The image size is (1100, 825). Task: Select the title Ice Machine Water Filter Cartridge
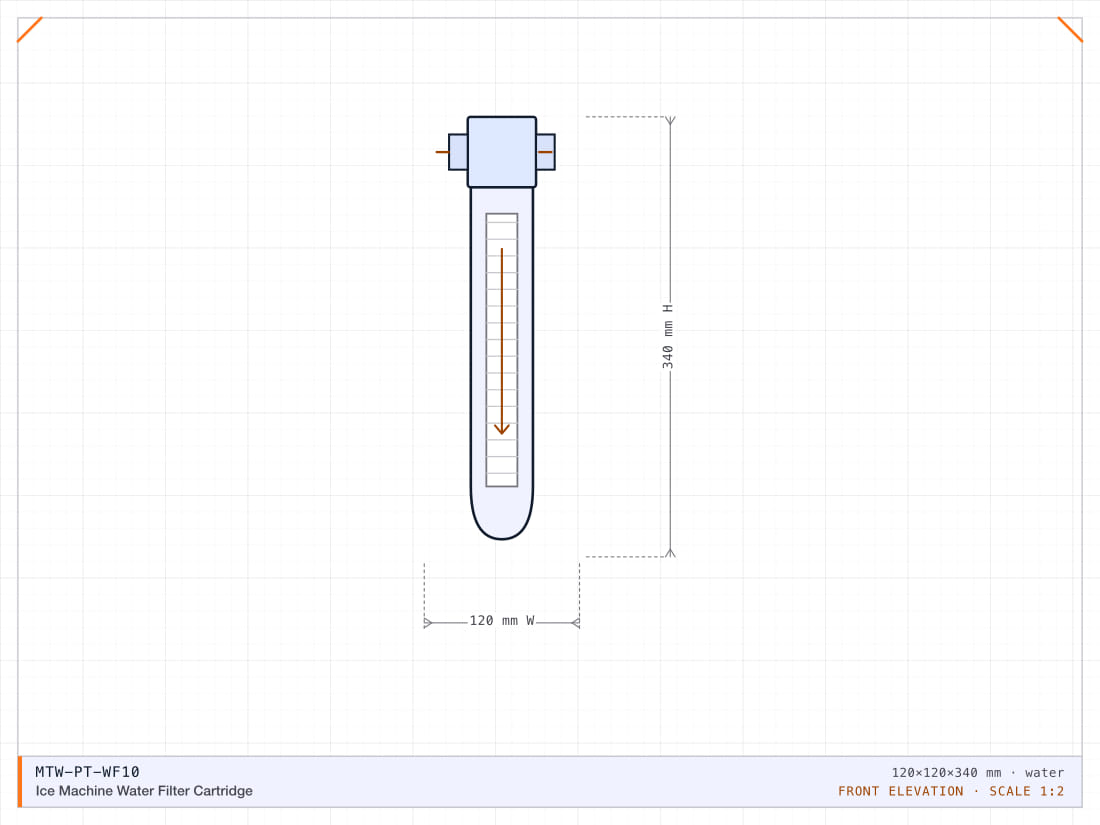[x=144, y=791]
